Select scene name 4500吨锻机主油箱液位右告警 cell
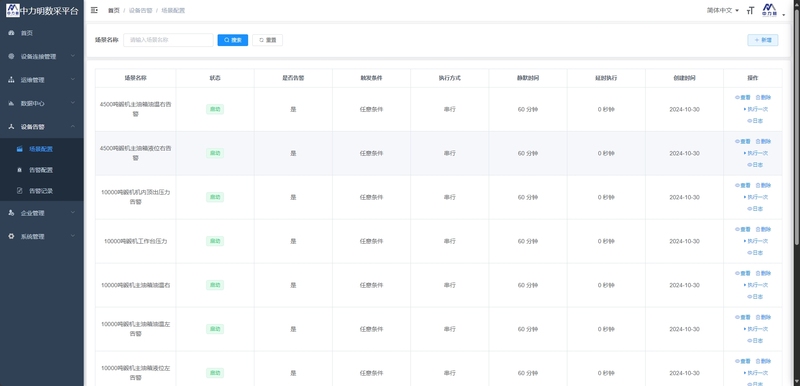 [x=136, y=153]
